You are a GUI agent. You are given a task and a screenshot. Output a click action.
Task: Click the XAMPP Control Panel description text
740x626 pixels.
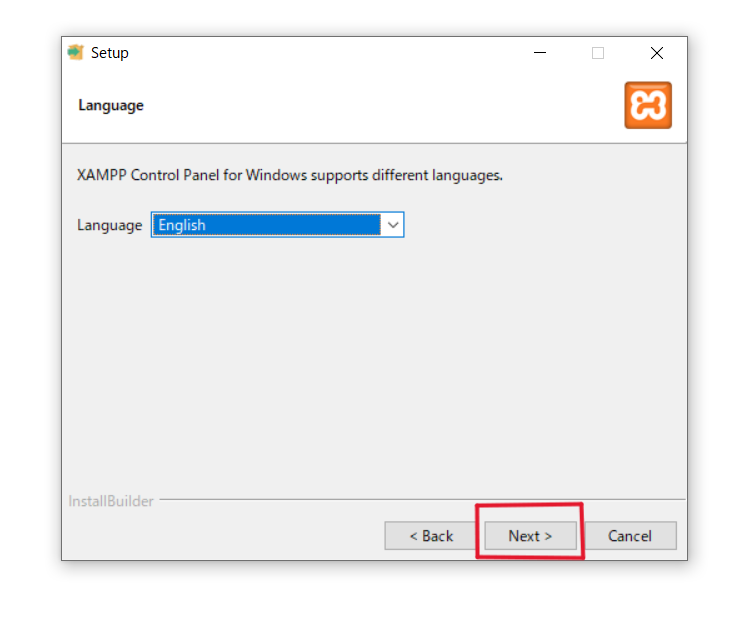[290, 176]
